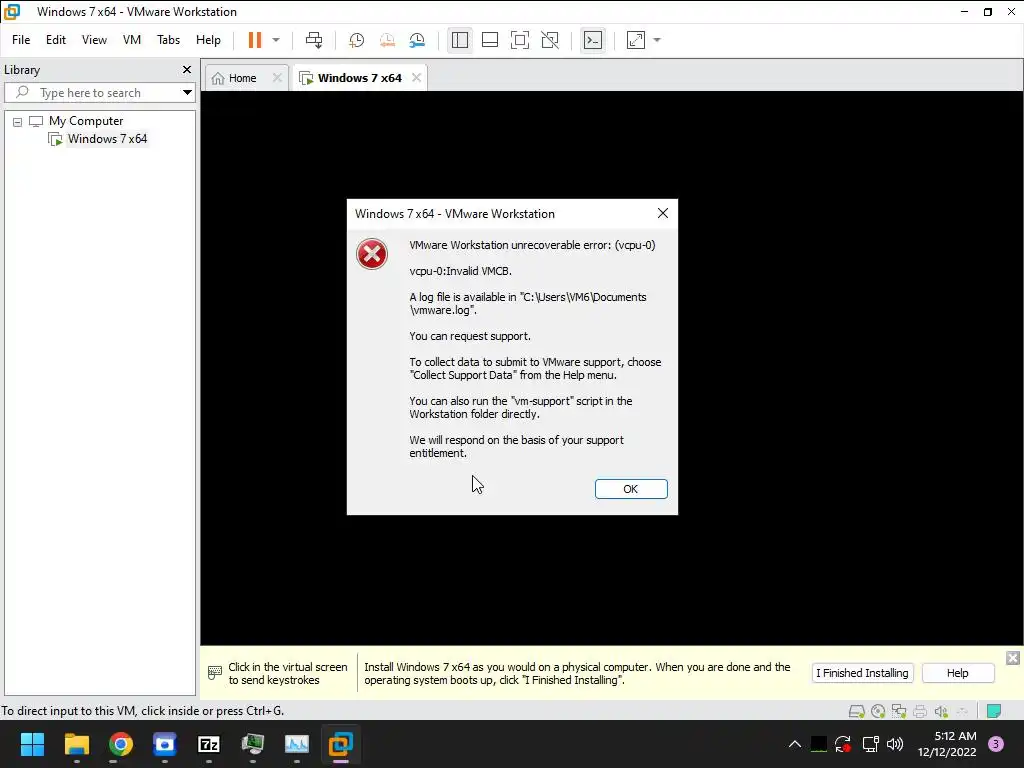Click the VMware title bar app icon
The width and height of the screenshot is (1024, 768).
[x=12, y=12]
